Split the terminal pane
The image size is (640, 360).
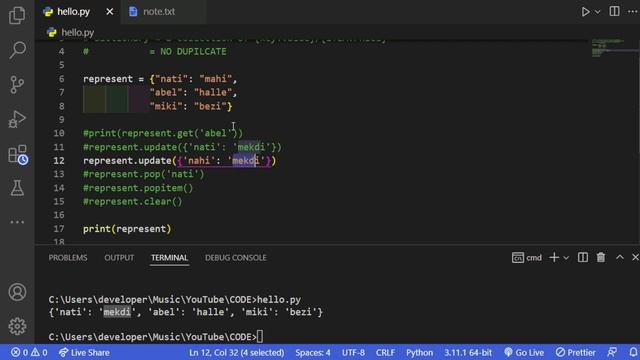[583, 258]
